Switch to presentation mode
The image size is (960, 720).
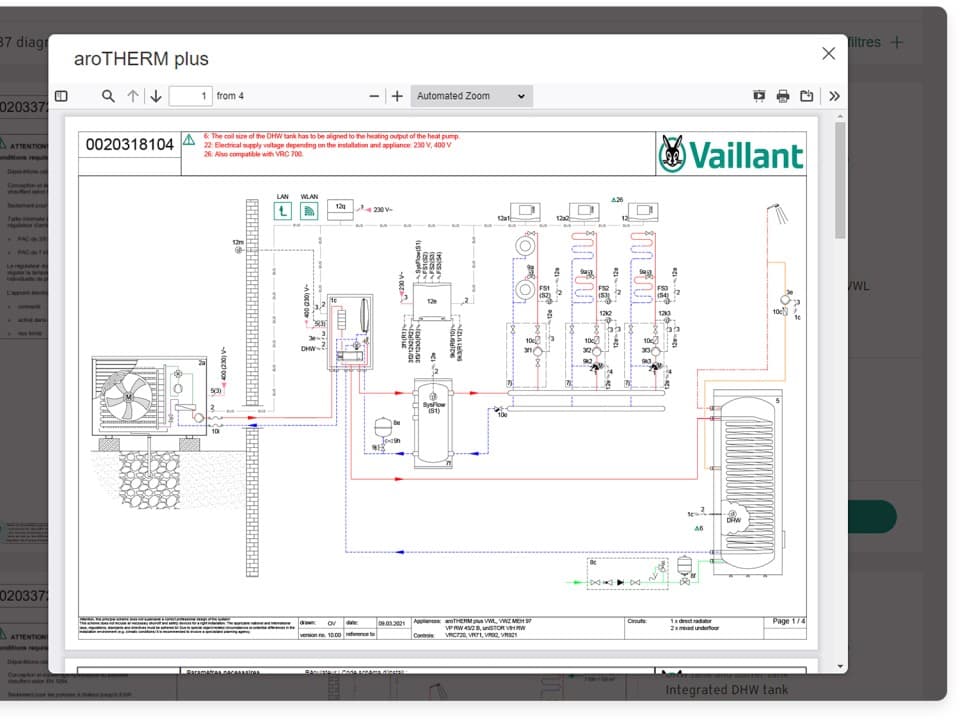click(759, 96)
